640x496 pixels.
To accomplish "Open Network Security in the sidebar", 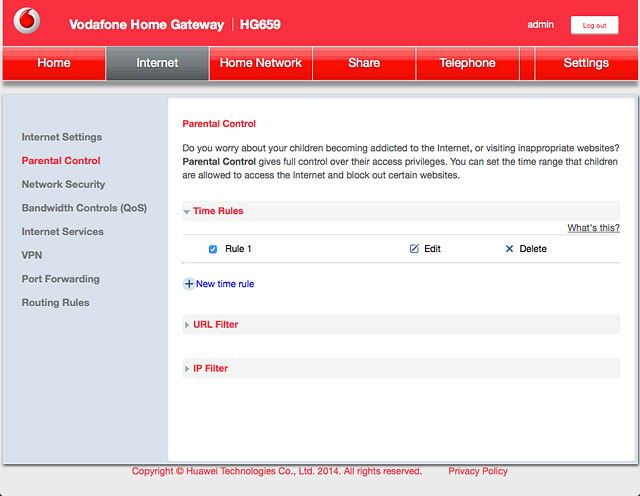I will click(x=63, y=185).
